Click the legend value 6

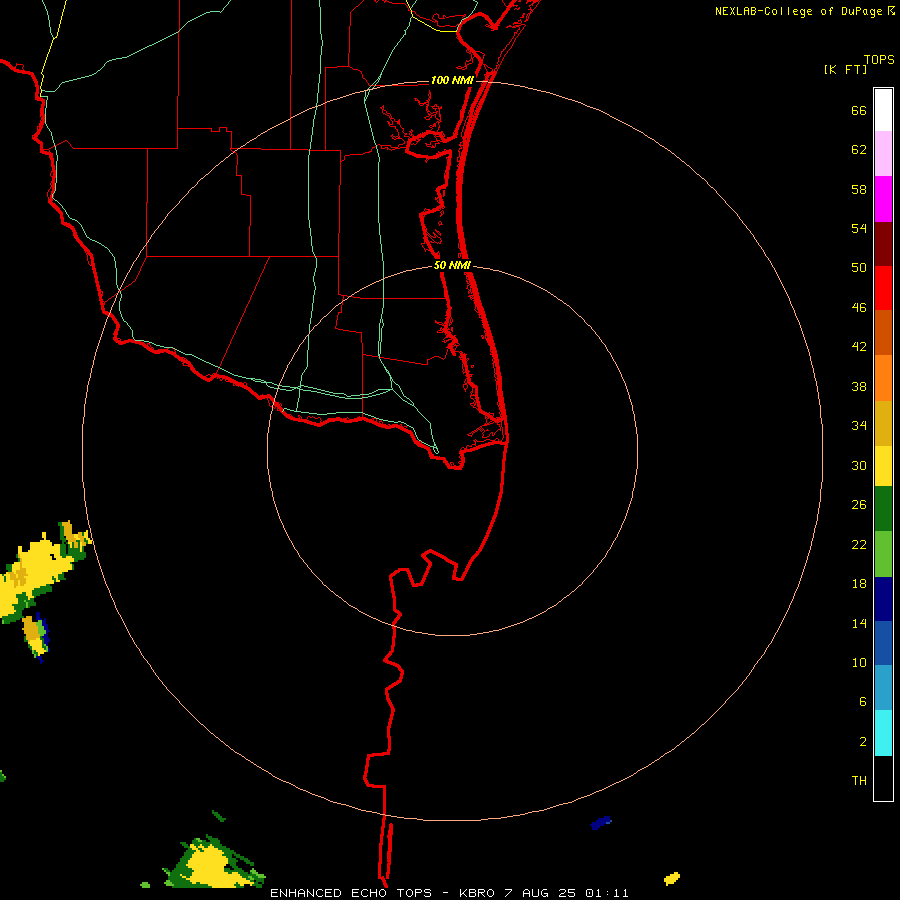pos(863,701)
